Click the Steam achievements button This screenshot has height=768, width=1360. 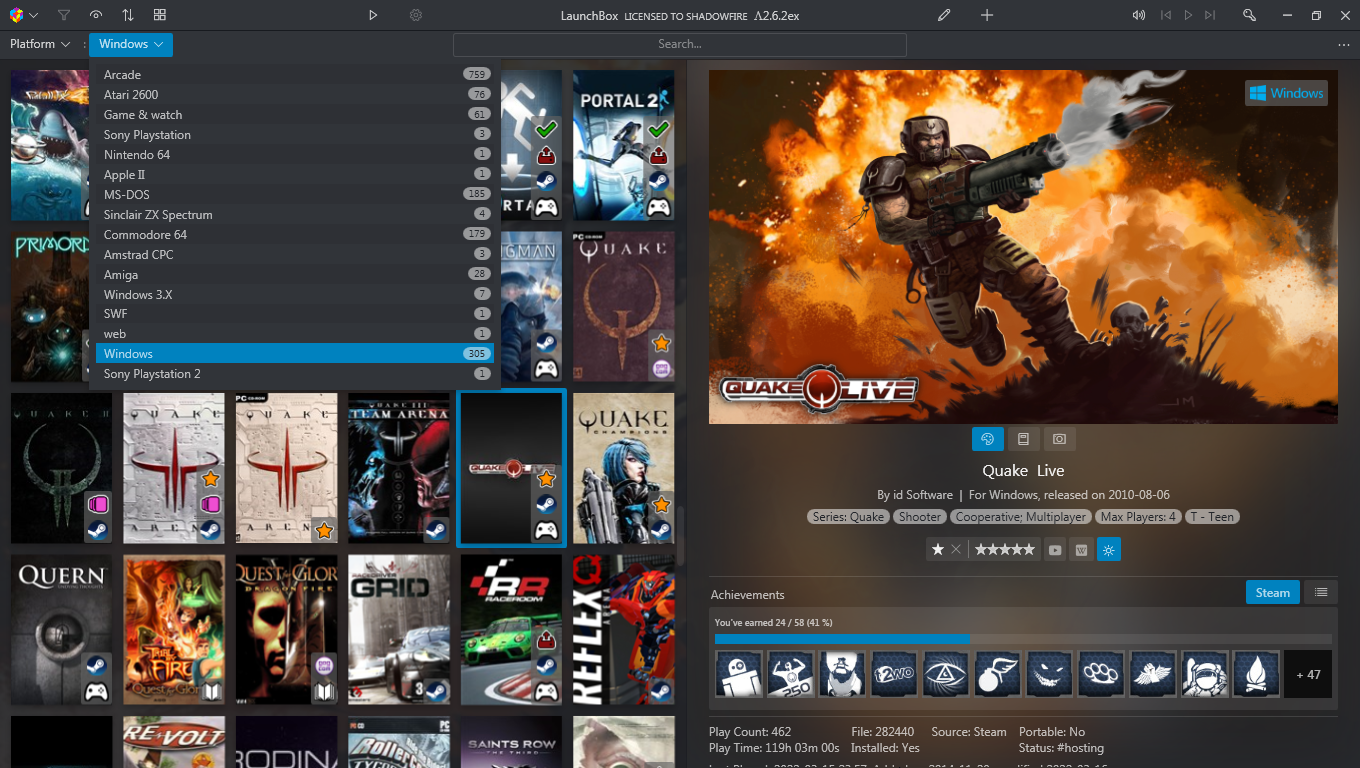click(x=1273, y=592)
